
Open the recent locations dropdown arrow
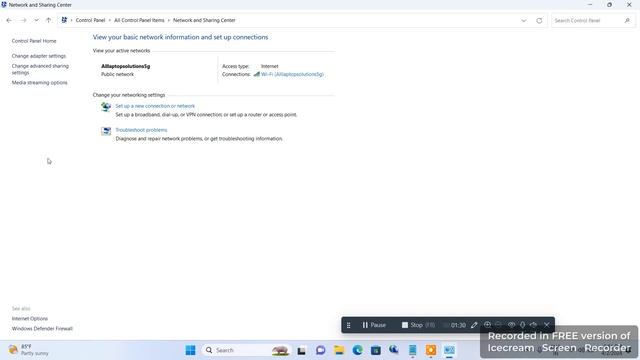click(36, 20)
